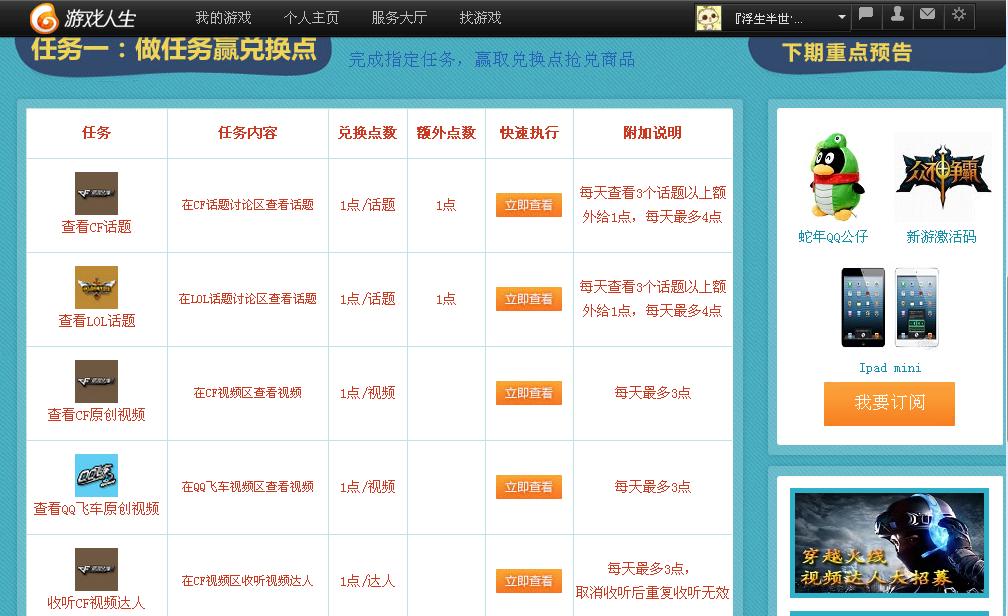
Task: Click 在CF视频区收听视频达人 task description
Action: [248, 581]
